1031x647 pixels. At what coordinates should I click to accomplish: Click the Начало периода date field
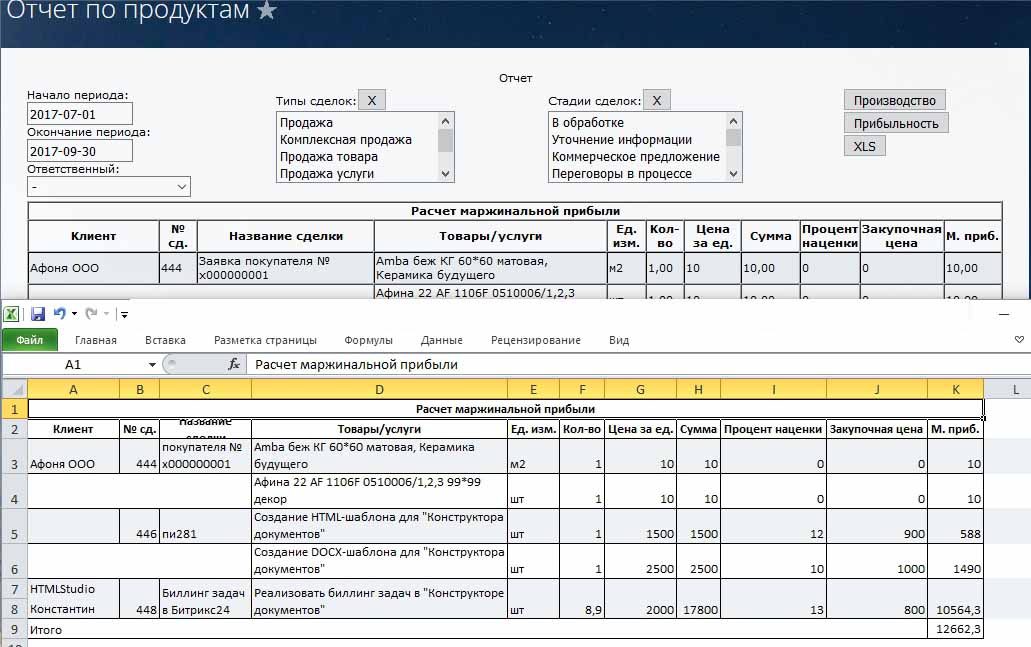80,113
